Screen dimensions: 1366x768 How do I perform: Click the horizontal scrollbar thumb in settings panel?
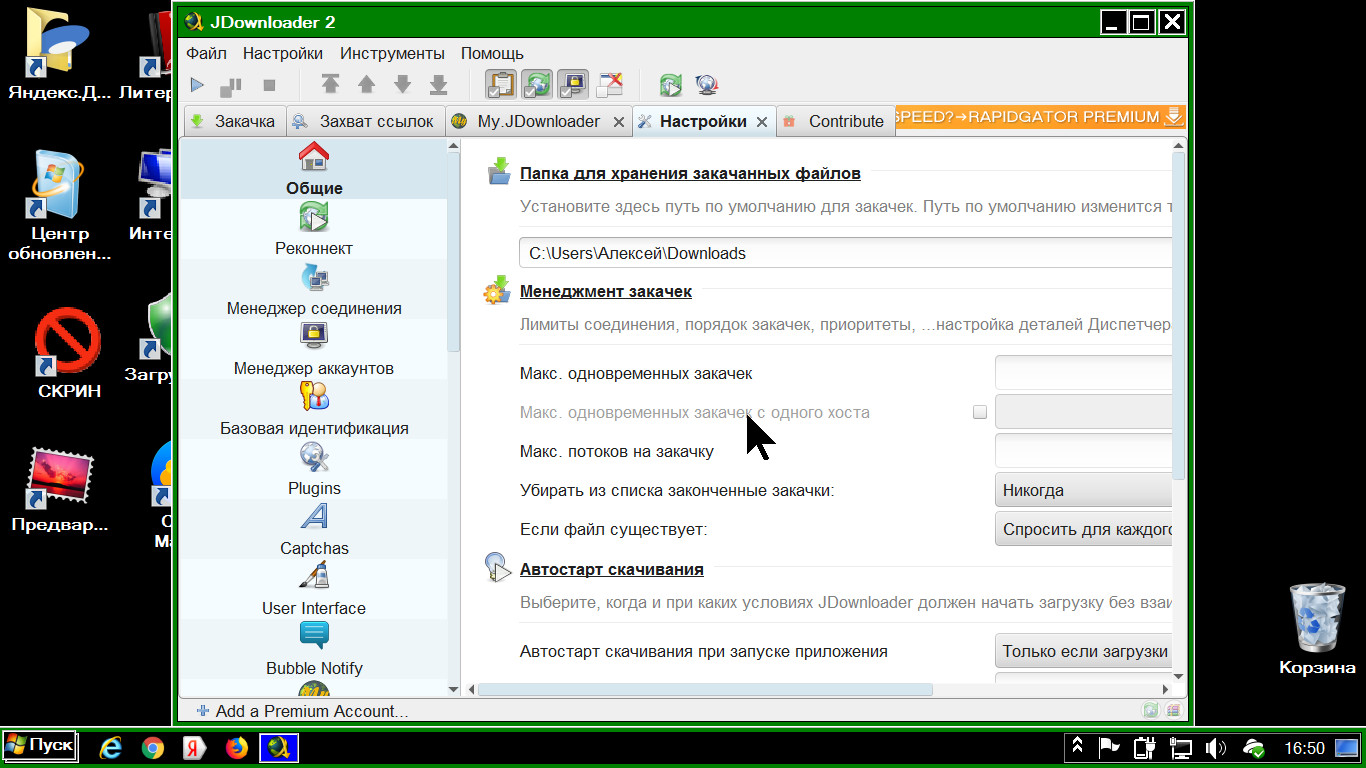(x=705, y=689)
